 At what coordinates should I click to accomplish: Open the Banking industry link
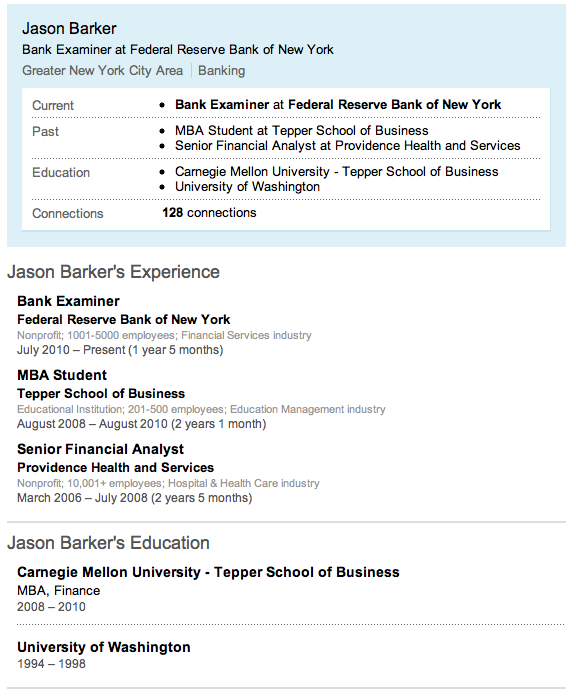[221, 71]
